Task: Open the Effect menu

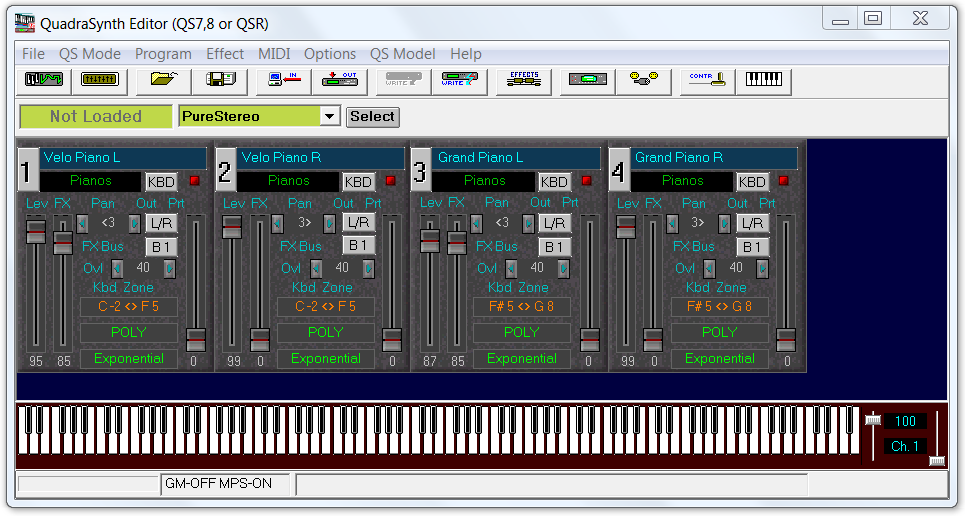Action: [x=225, y=54]
